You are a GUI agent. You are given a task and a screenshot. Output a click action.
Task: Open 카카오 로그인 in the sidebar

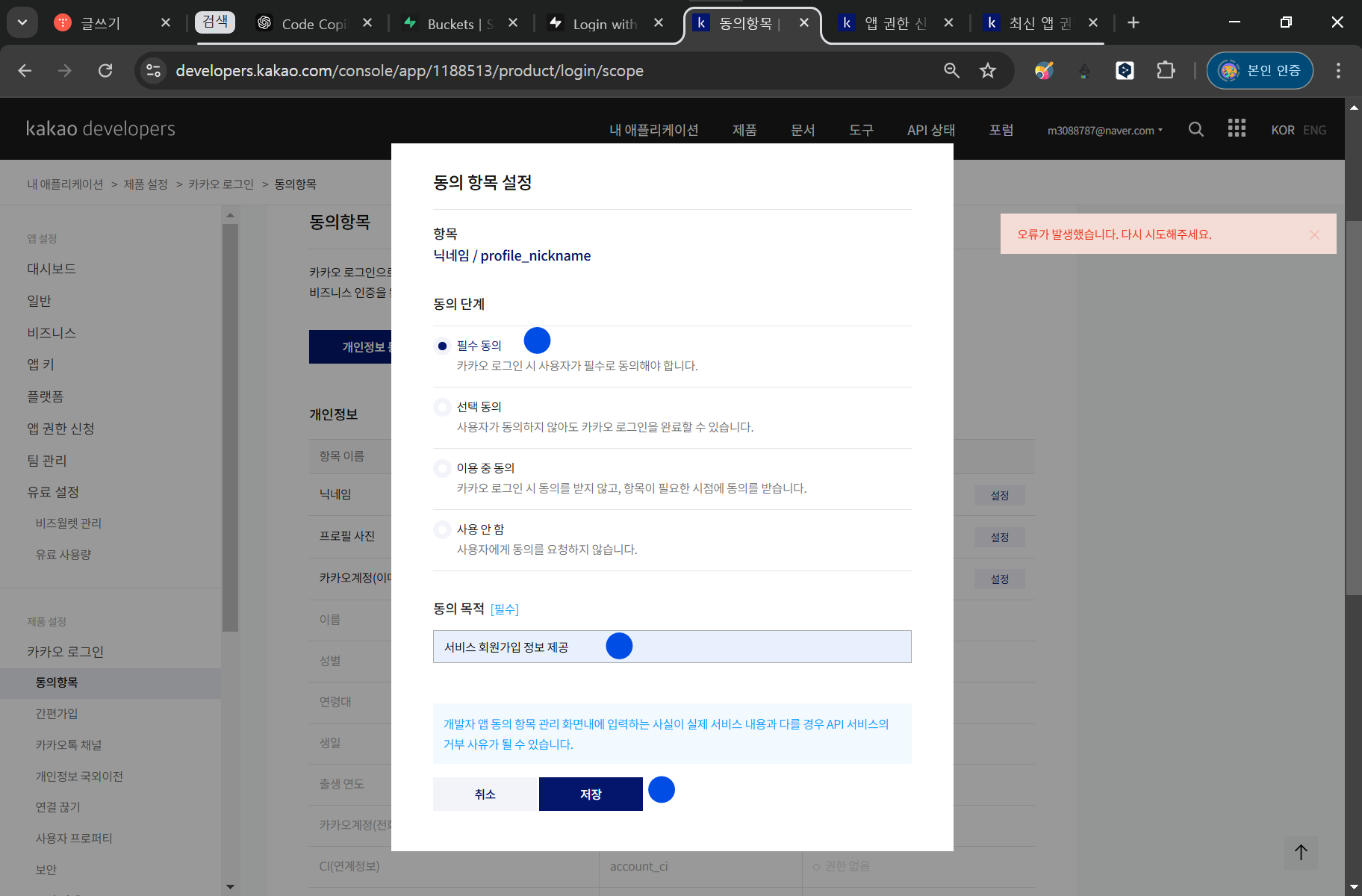[x=65, y=652]
